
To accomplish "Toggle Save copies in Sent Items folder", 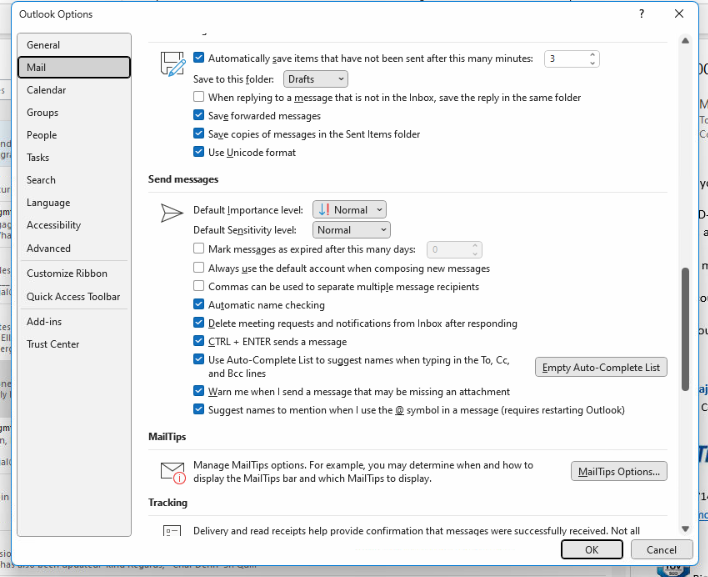I will point(199,134).
